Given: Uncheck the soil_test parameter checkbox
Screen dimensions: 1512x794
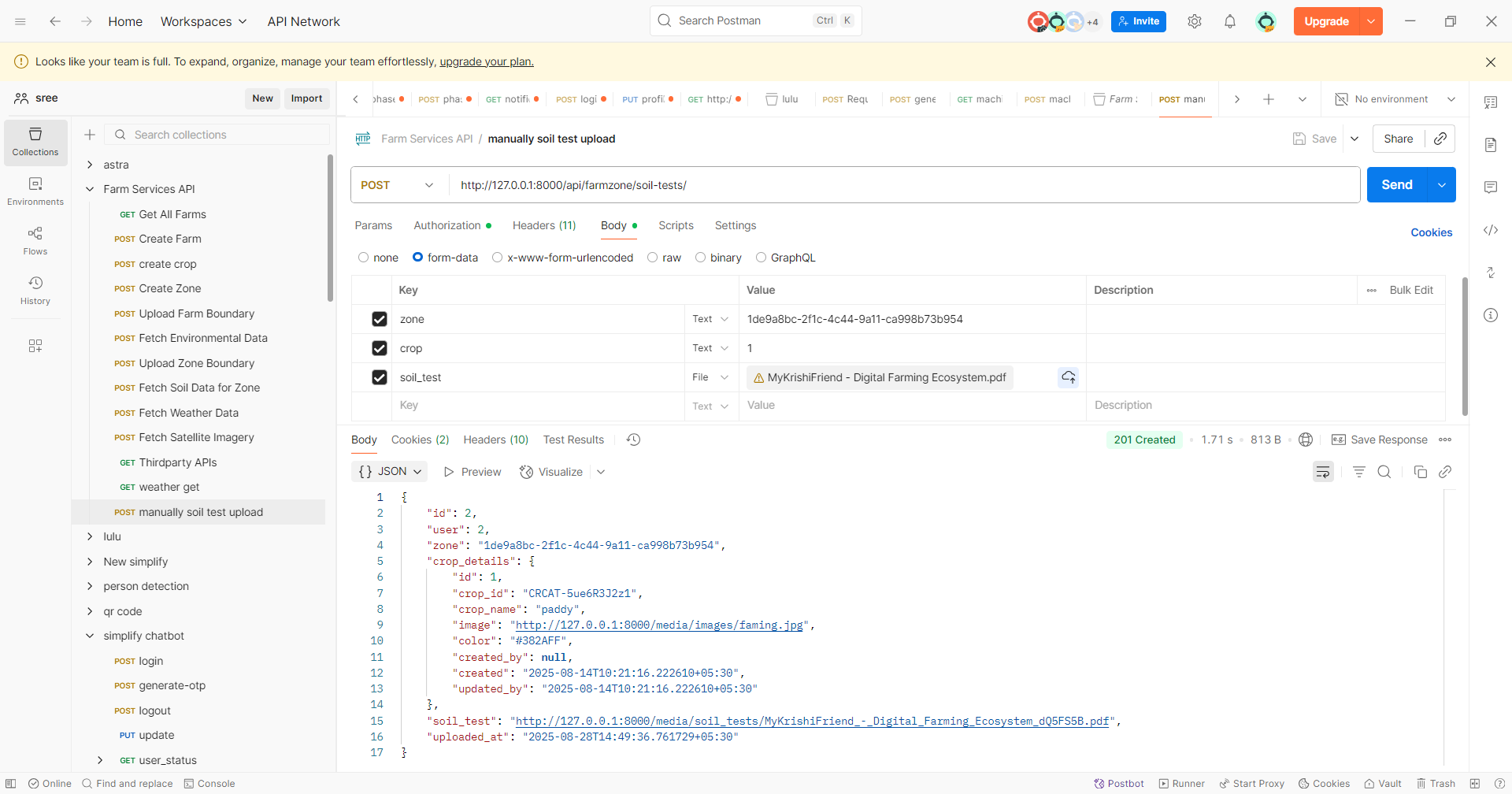Looking at the screenshot, I should [380, 377].
